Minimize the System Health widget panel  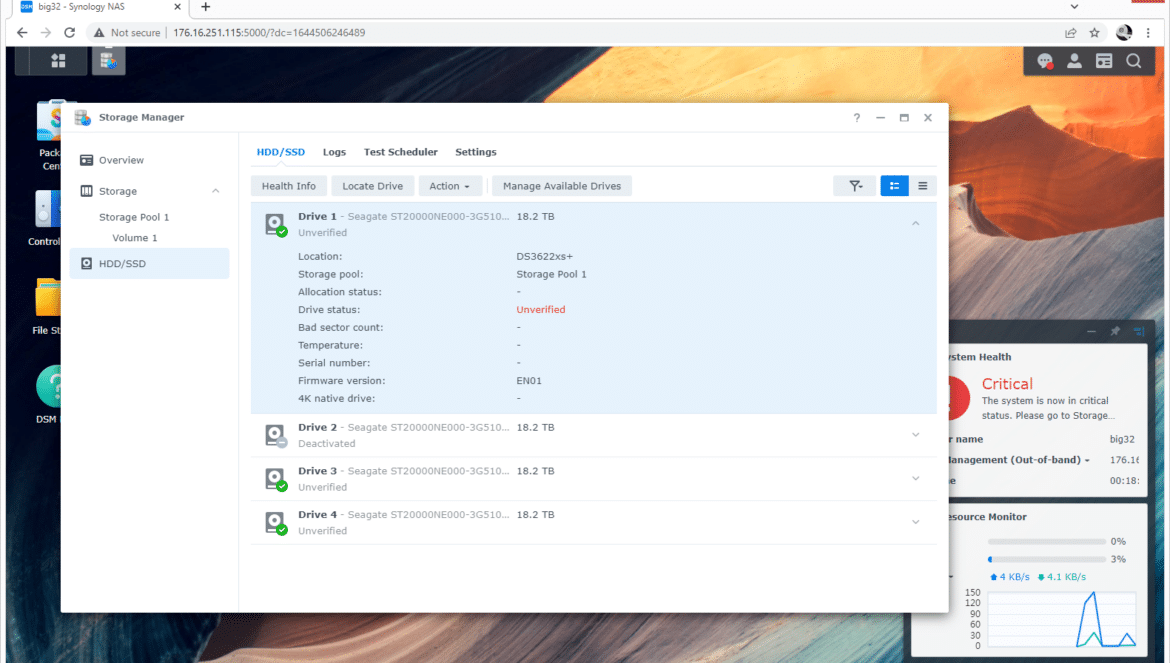pyautogui.click(x=1092, y=331)
